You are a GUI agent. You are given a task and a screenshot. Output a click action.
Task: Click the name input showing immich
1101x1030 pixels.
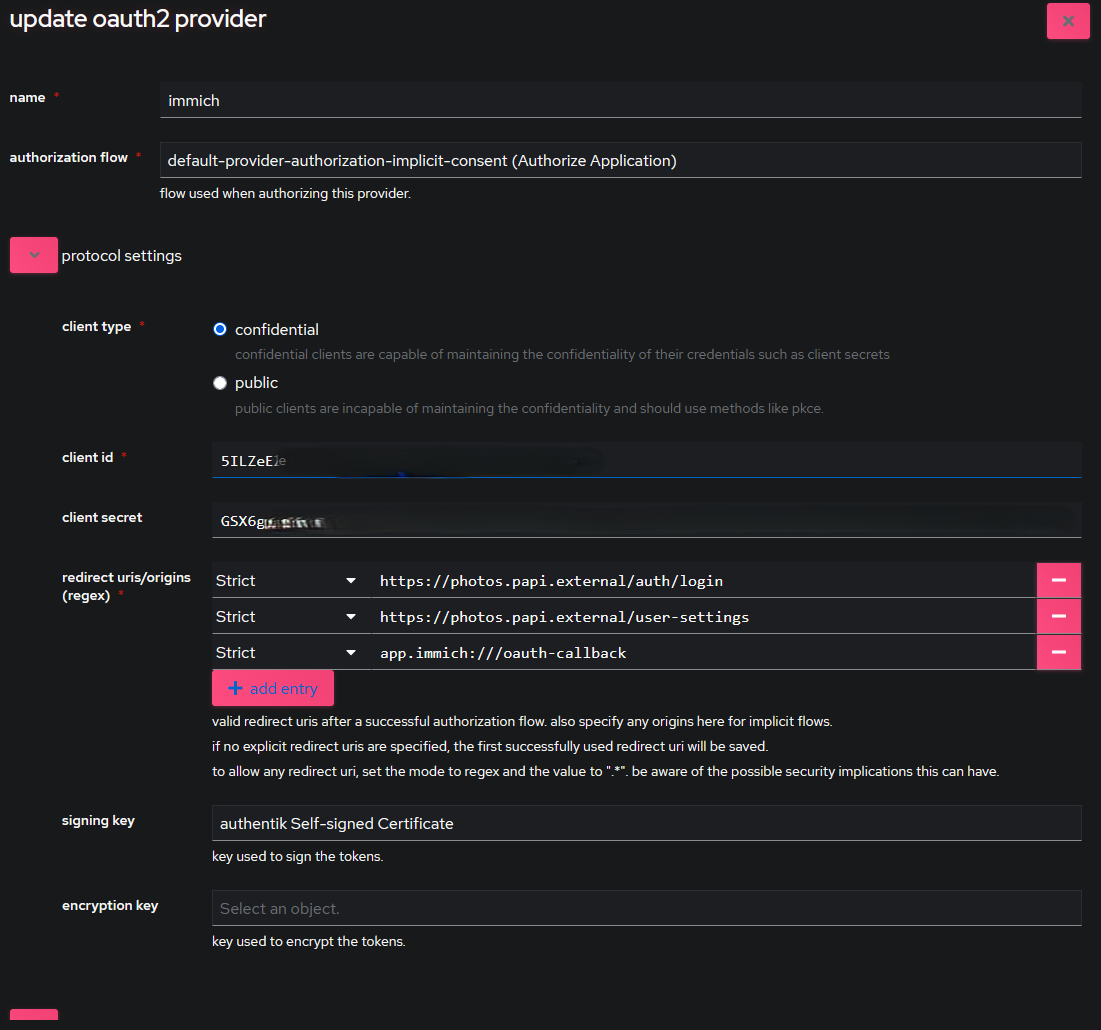pos(620,100)
